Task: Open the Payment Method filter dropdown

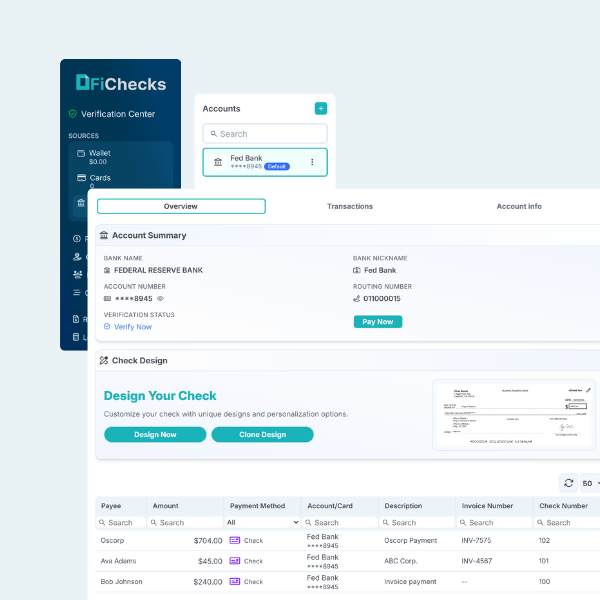Action: click(x=262, y=522)
